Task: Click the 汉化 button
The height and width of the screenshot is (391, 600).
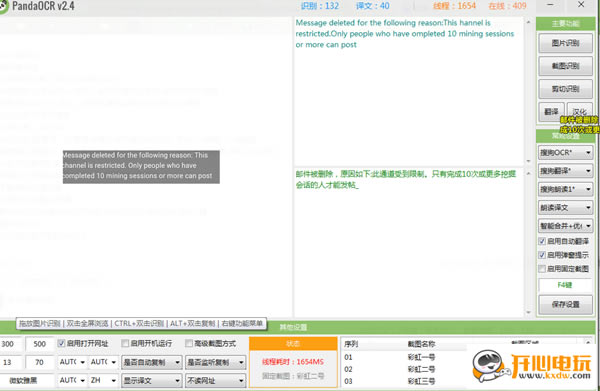Action: click(580, 112)
